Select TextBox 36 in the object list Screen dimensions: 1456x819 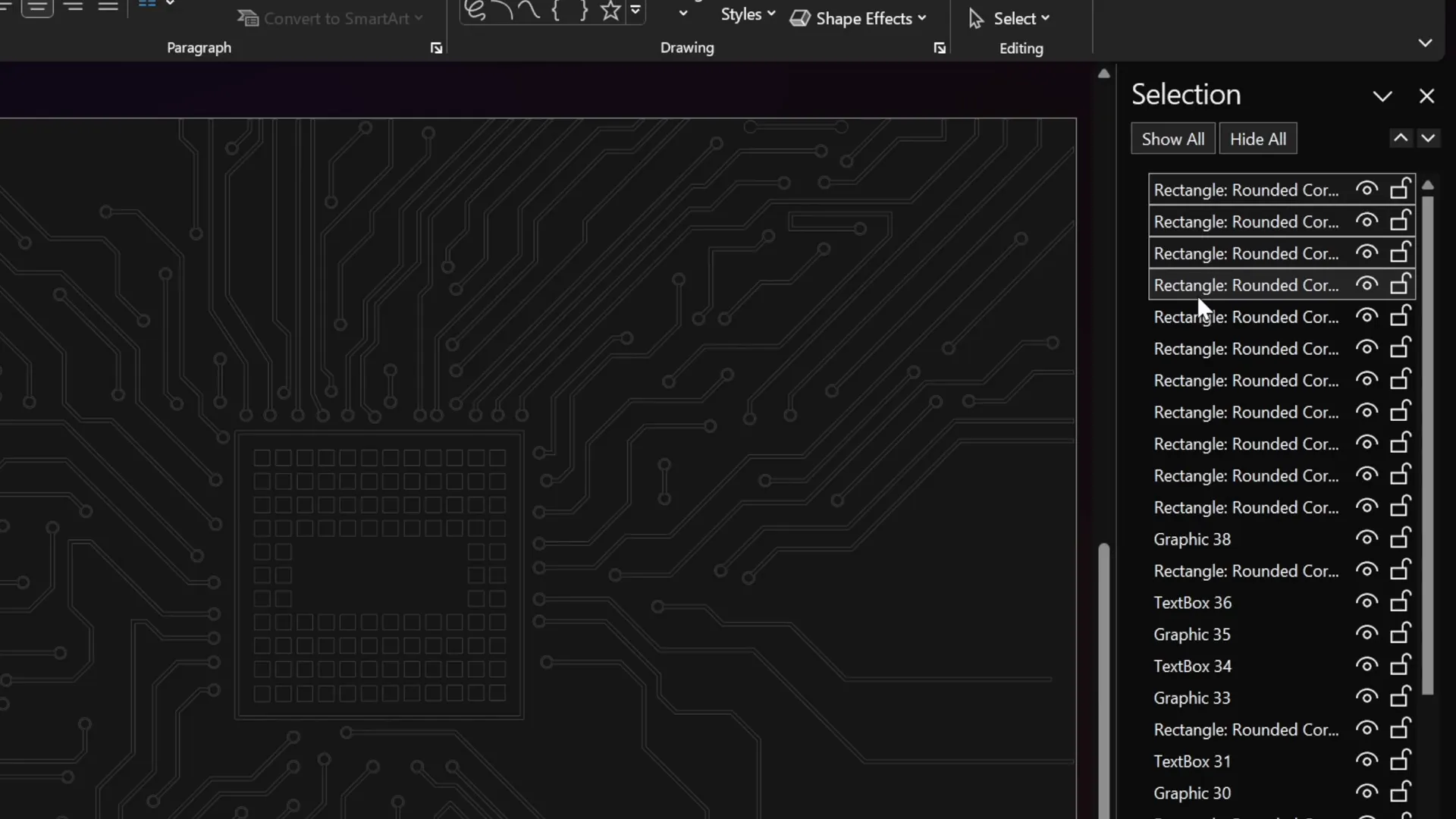click(x=1193, y=603)
